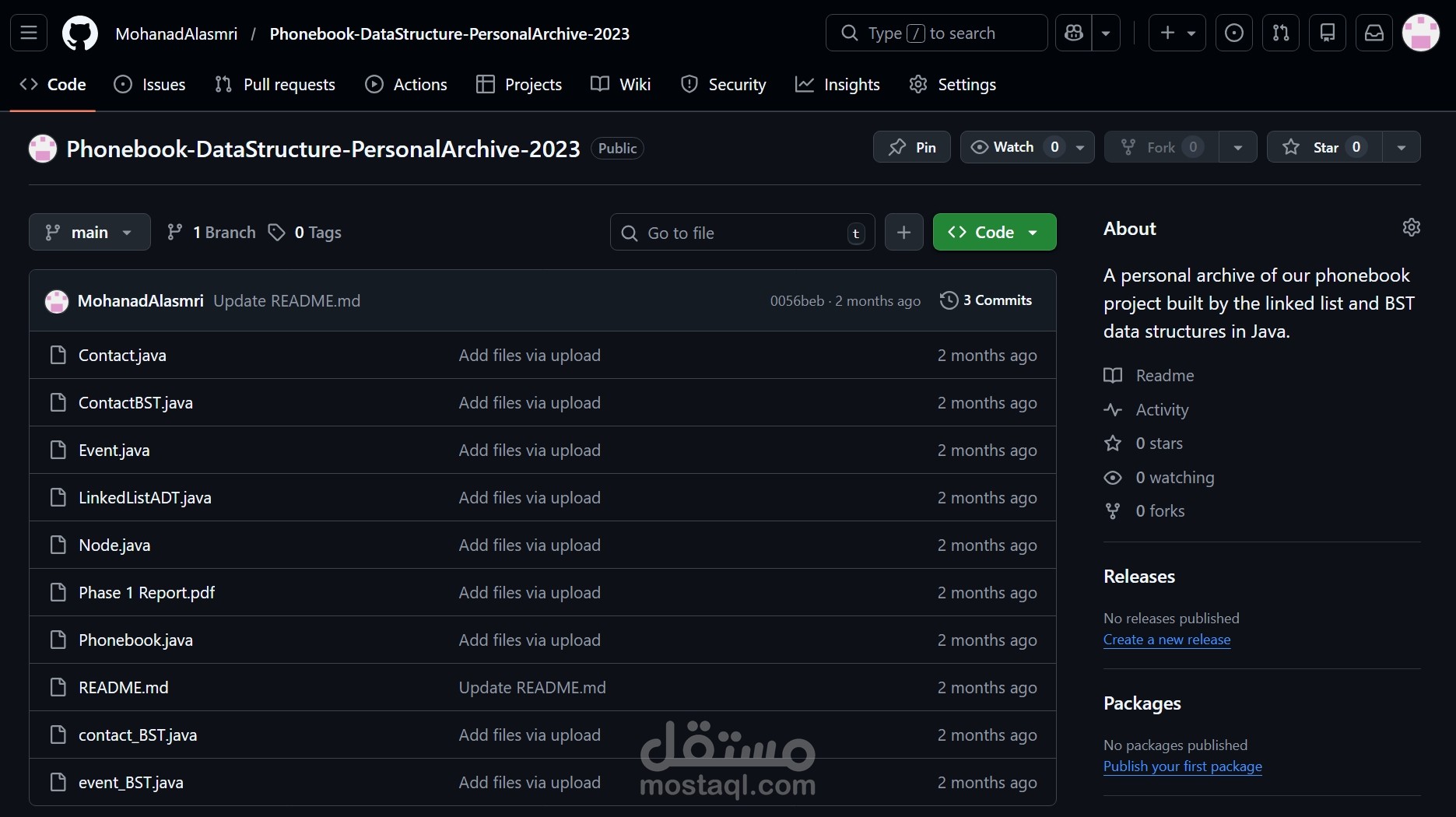This screenshot has height=817, width=1456.
Task: View the 0 stars link
Action: (x=1143, y=443)
